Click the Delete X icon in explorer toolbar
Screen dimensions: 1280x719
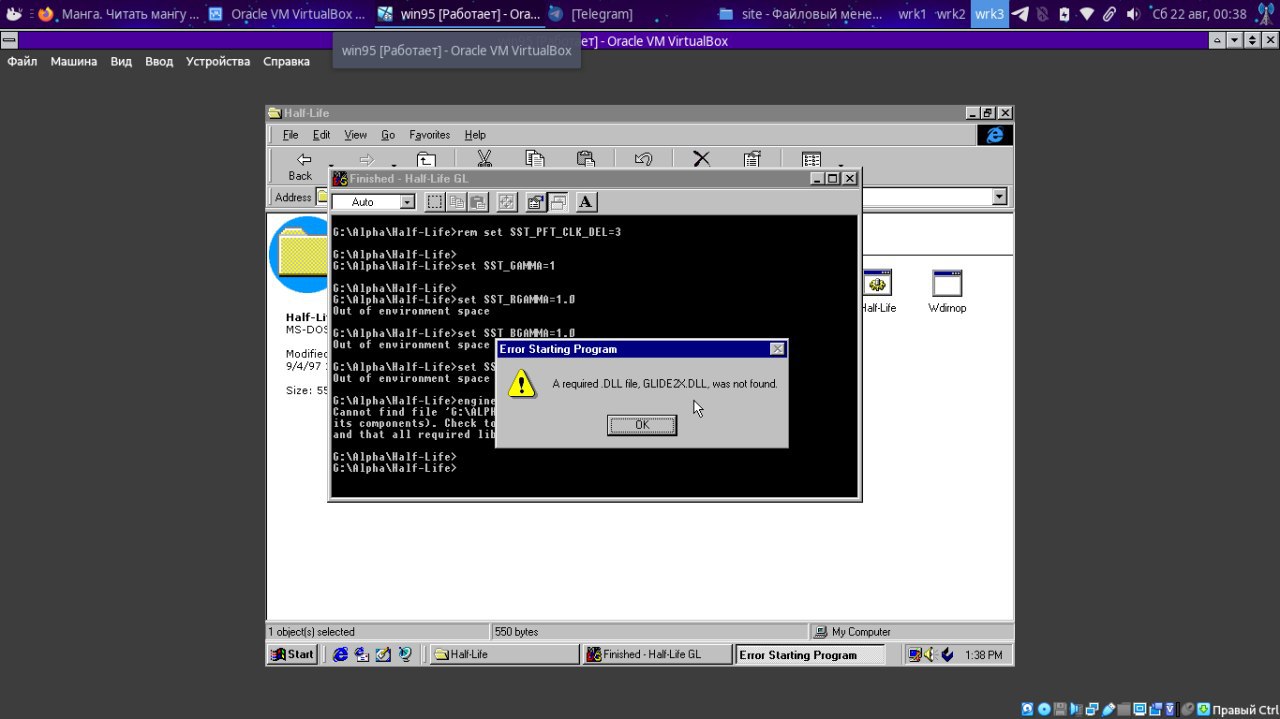point(701,159)
